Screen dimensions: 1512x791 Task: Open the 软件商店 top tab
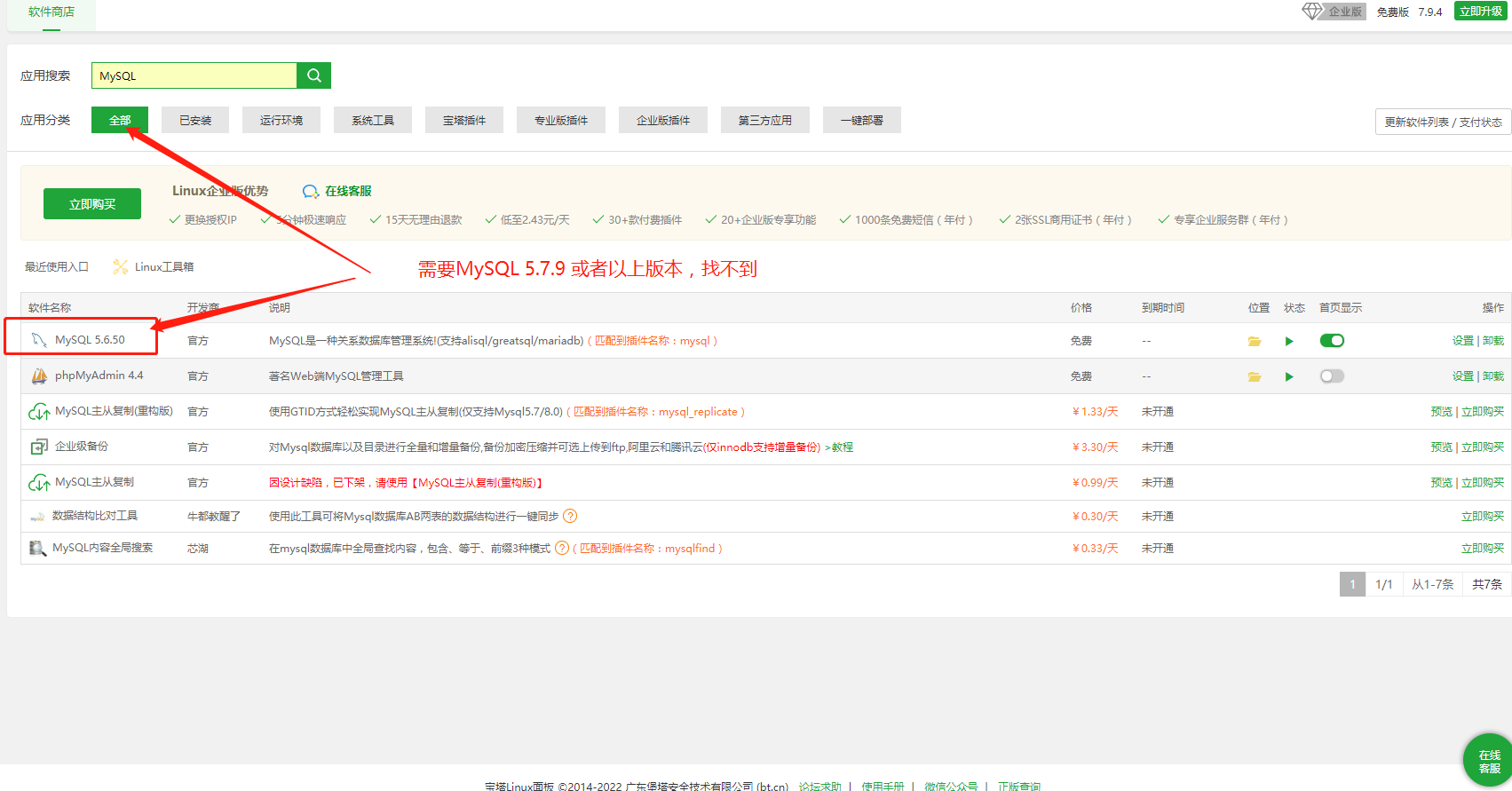[51, 12]
